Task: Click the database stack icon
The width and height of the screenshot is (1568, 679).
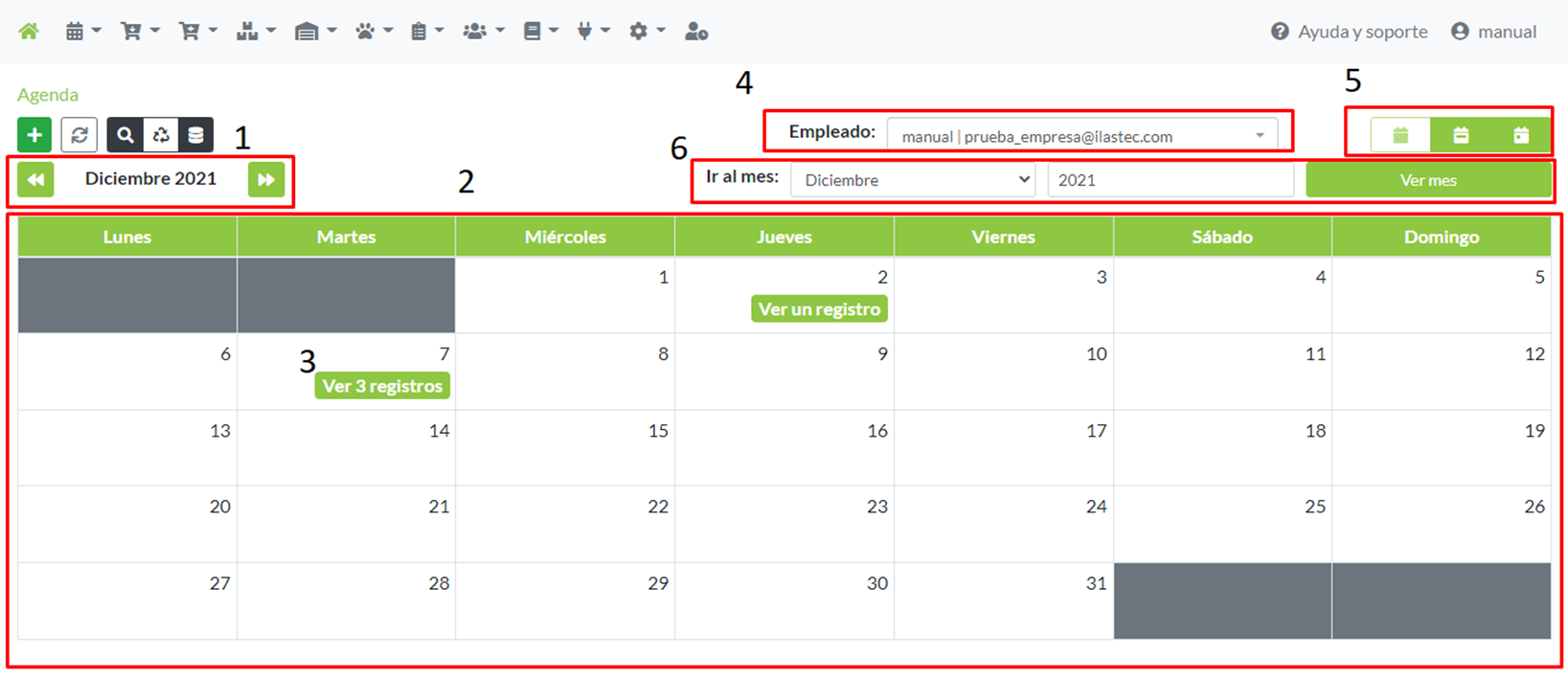Action: click(195, 135)
